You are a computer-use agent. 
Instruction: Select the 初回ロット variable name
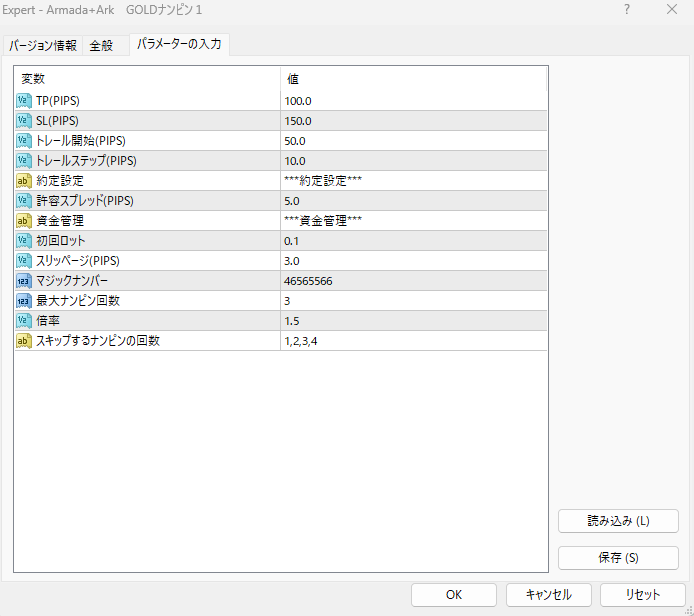tap(61, 241)
